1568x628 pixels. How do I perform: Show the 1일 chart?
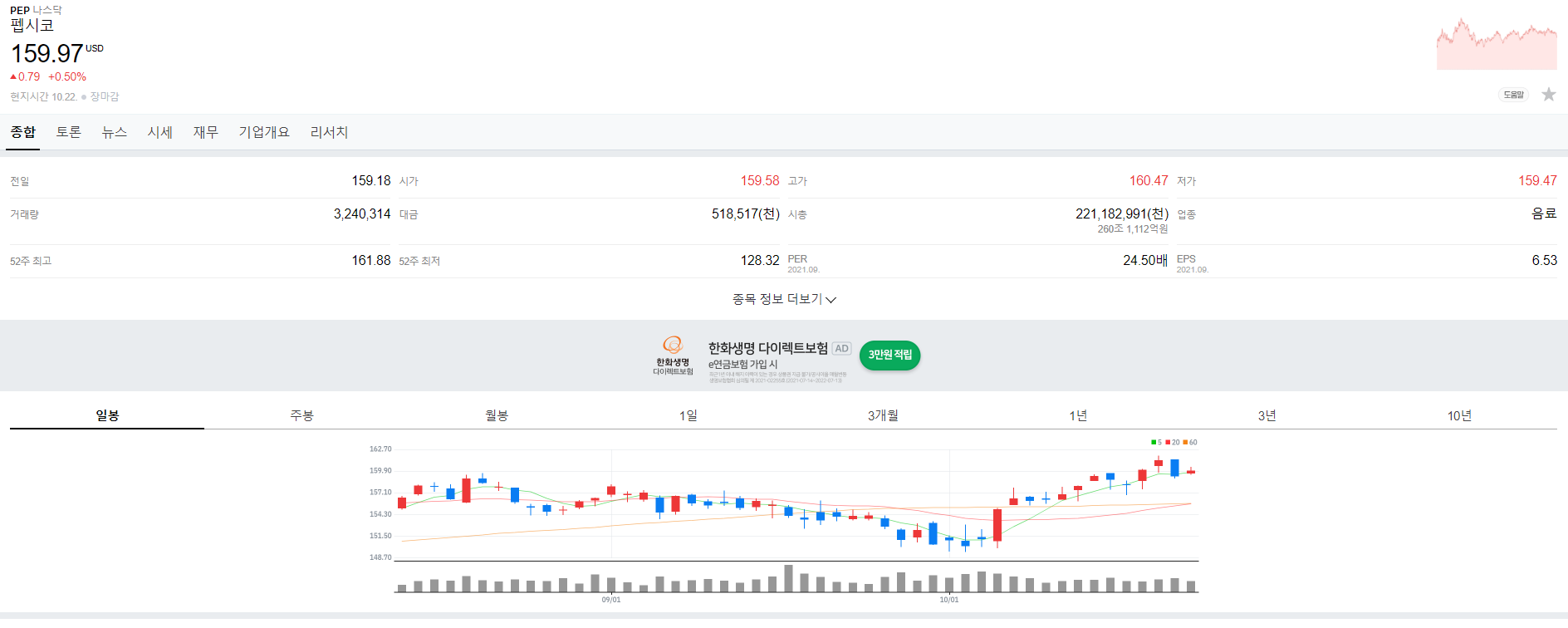point(688,415)
